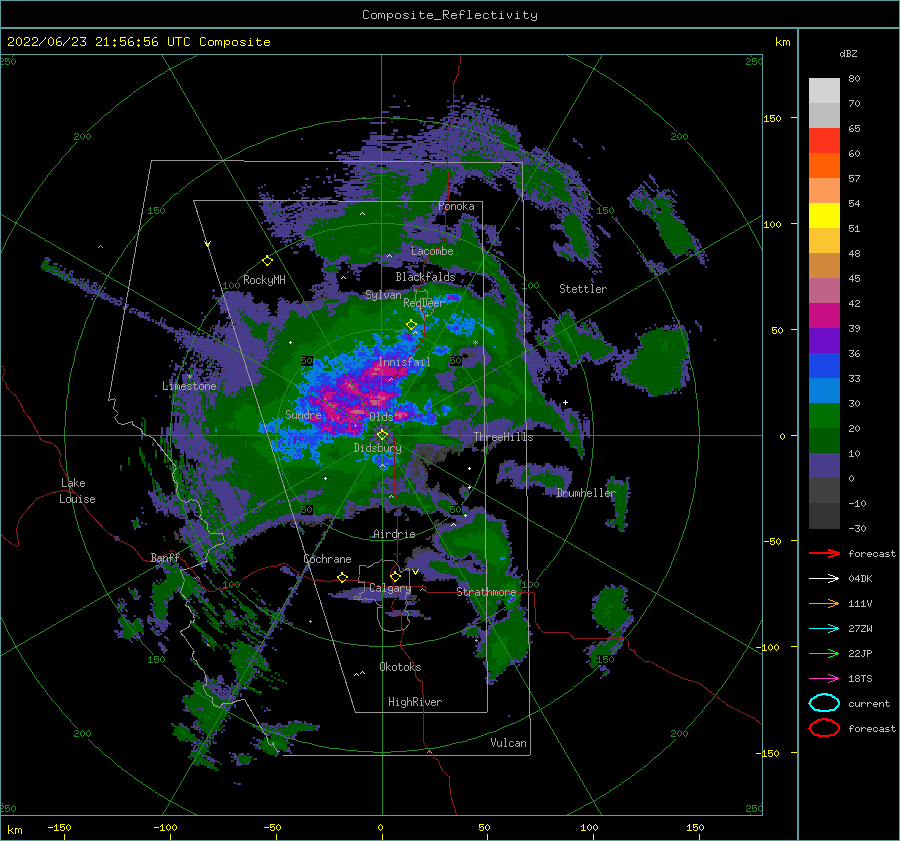900x841 pixels.
Task: Click the Cochrane town label
Action: 327,559
